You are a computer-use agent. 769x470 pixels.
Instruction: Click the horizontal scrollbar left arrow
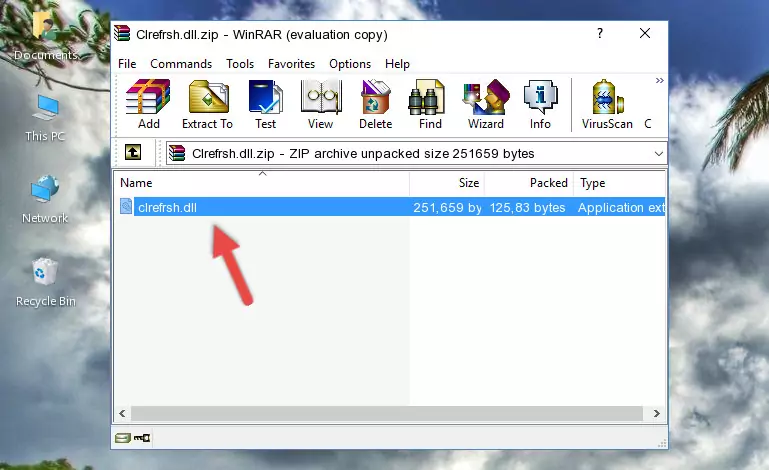pyautogui.click(x=123, y=414)
